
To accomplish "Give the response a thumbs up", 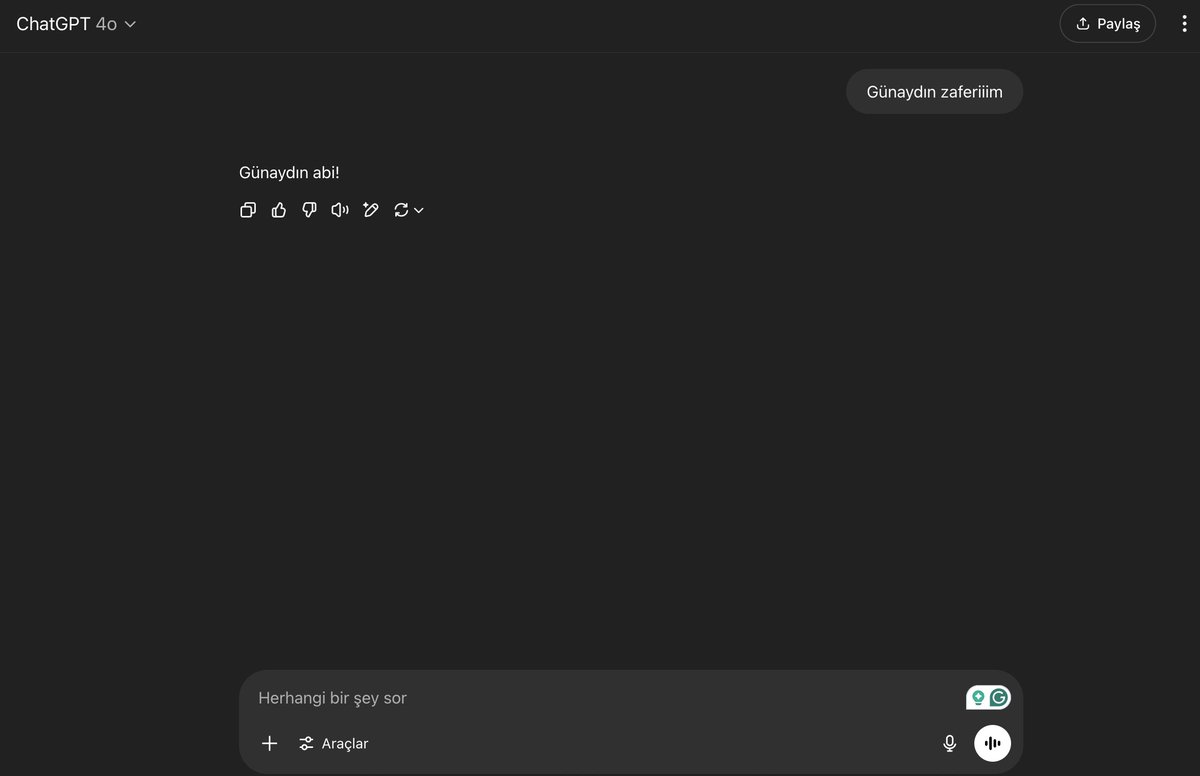I will click(279, 210).
